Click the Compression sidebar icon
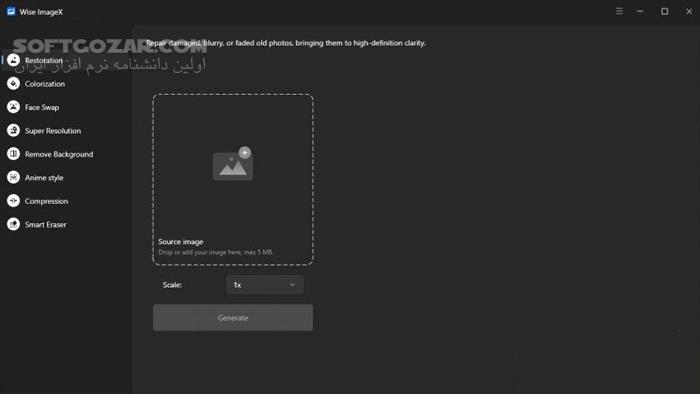Screen dimensions: 700x394 pos(13,201)
